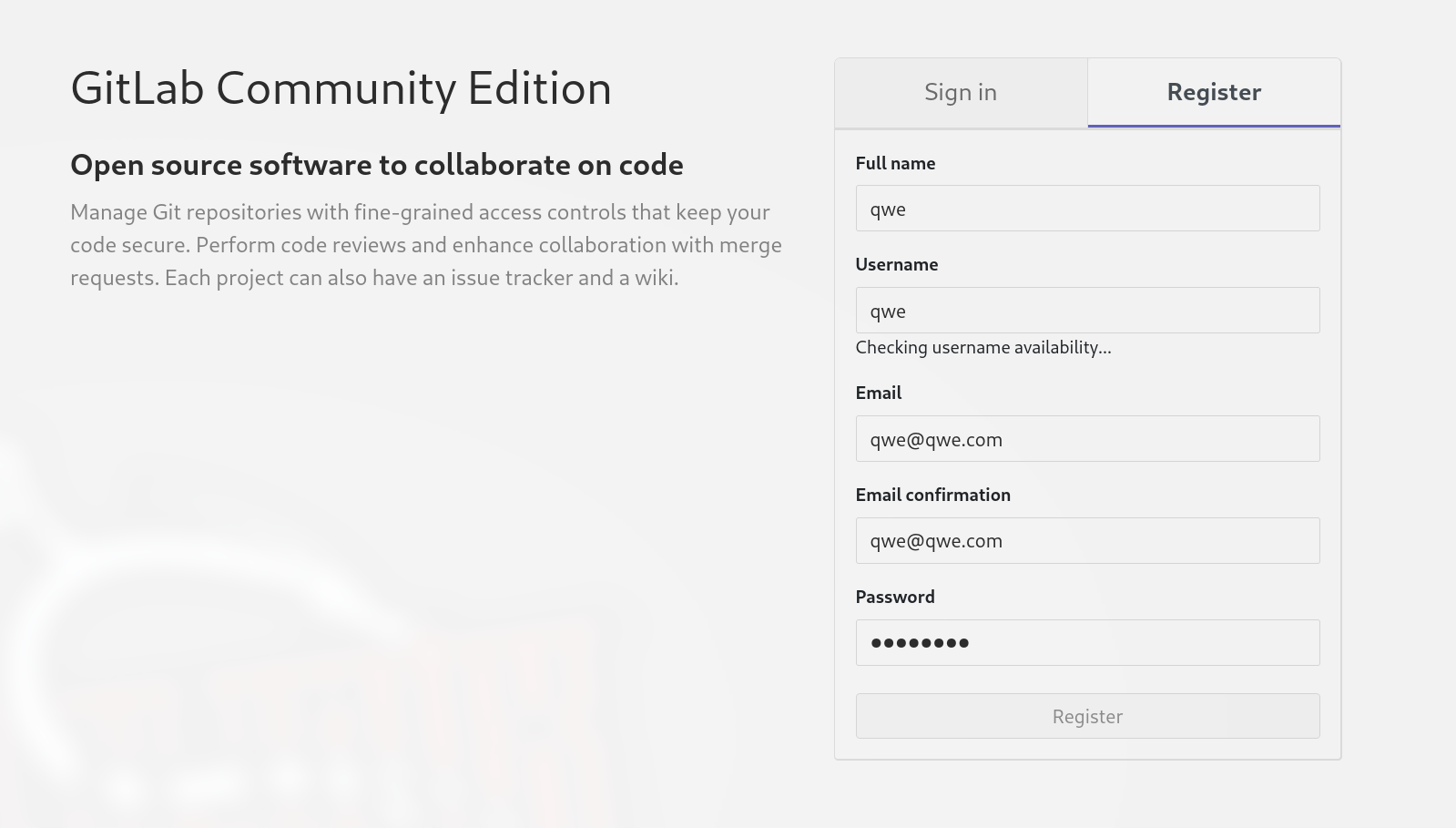
Task: Click the 'Email' field label
Action: [x=879, y=394]
